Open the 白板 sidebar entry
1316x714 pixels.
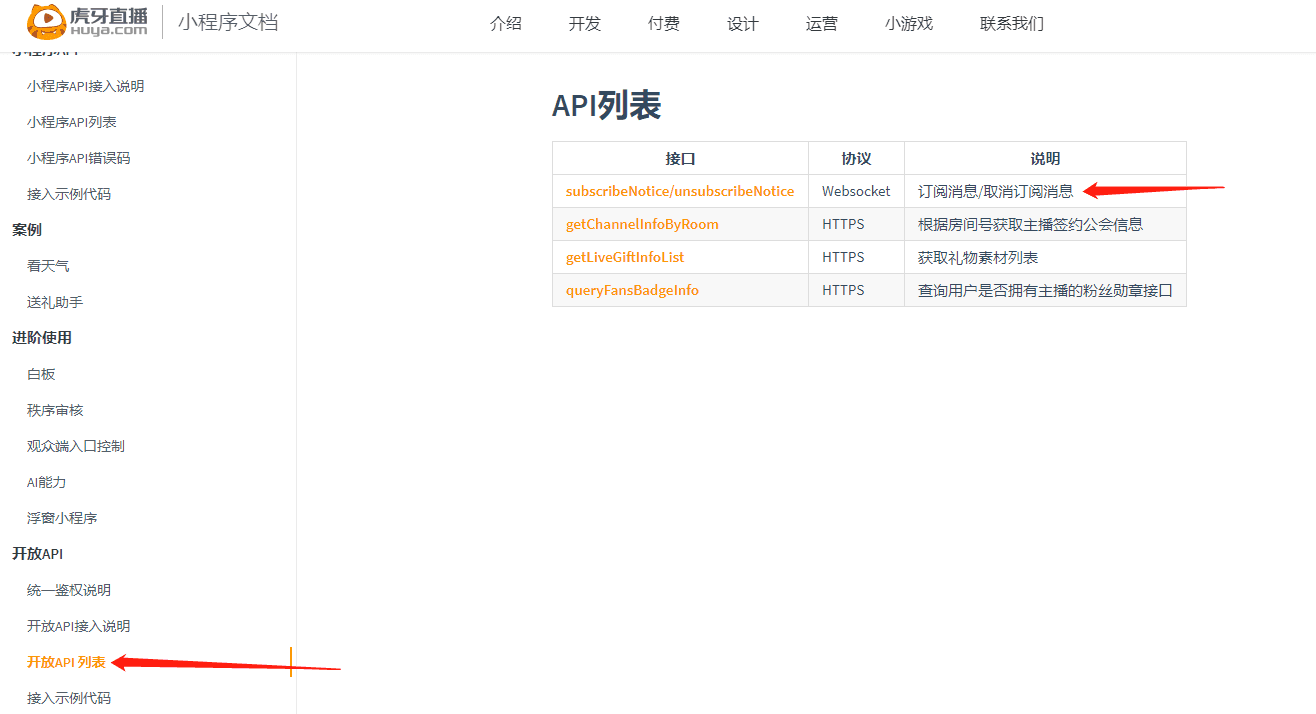point(41,374)
